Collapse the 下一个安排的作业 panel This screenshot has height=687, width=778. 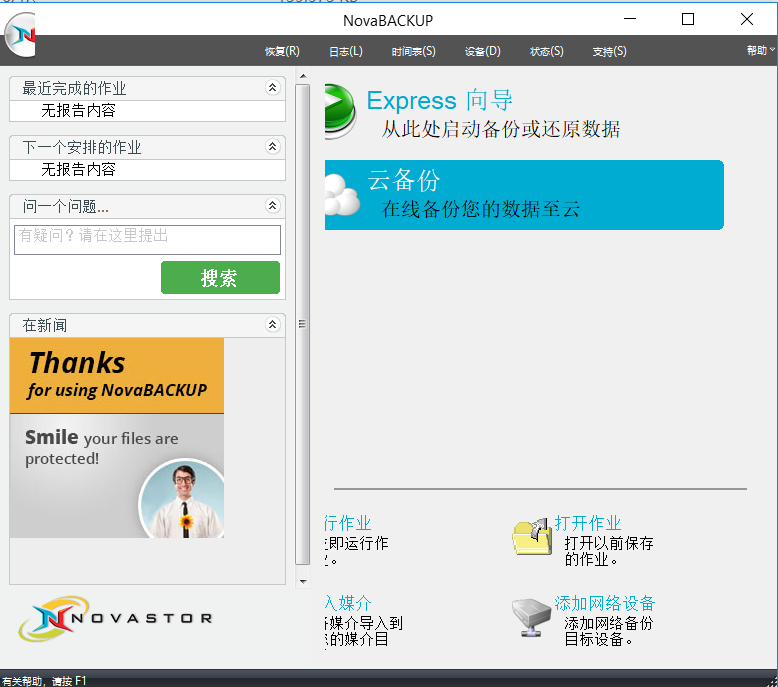(x=272, y=147)
